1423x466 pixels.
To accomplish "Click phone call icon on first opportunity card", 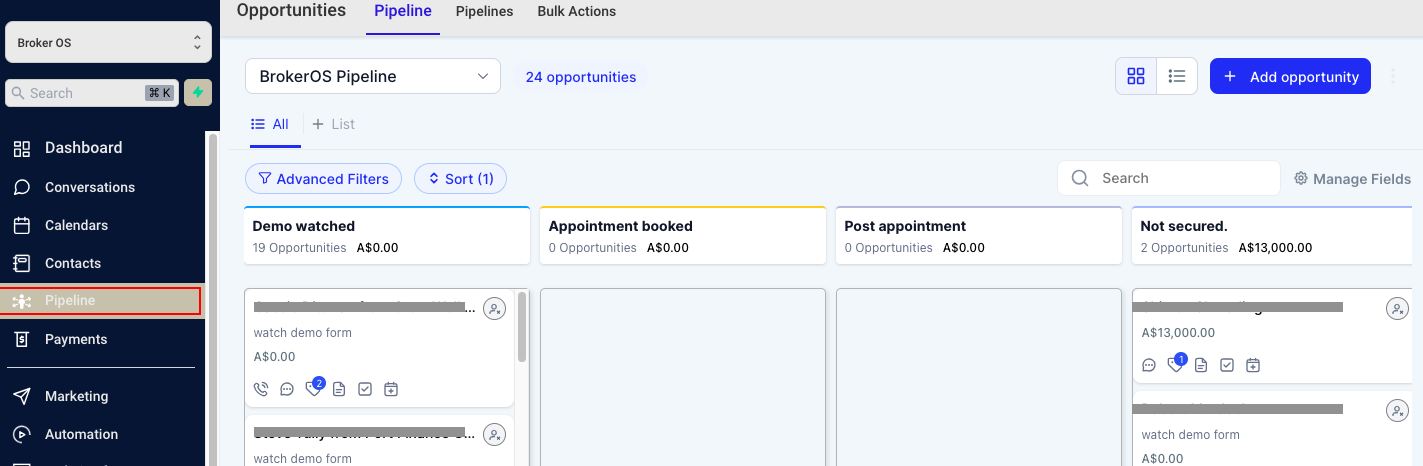I will pyautogui.click(x=261, y=389).
